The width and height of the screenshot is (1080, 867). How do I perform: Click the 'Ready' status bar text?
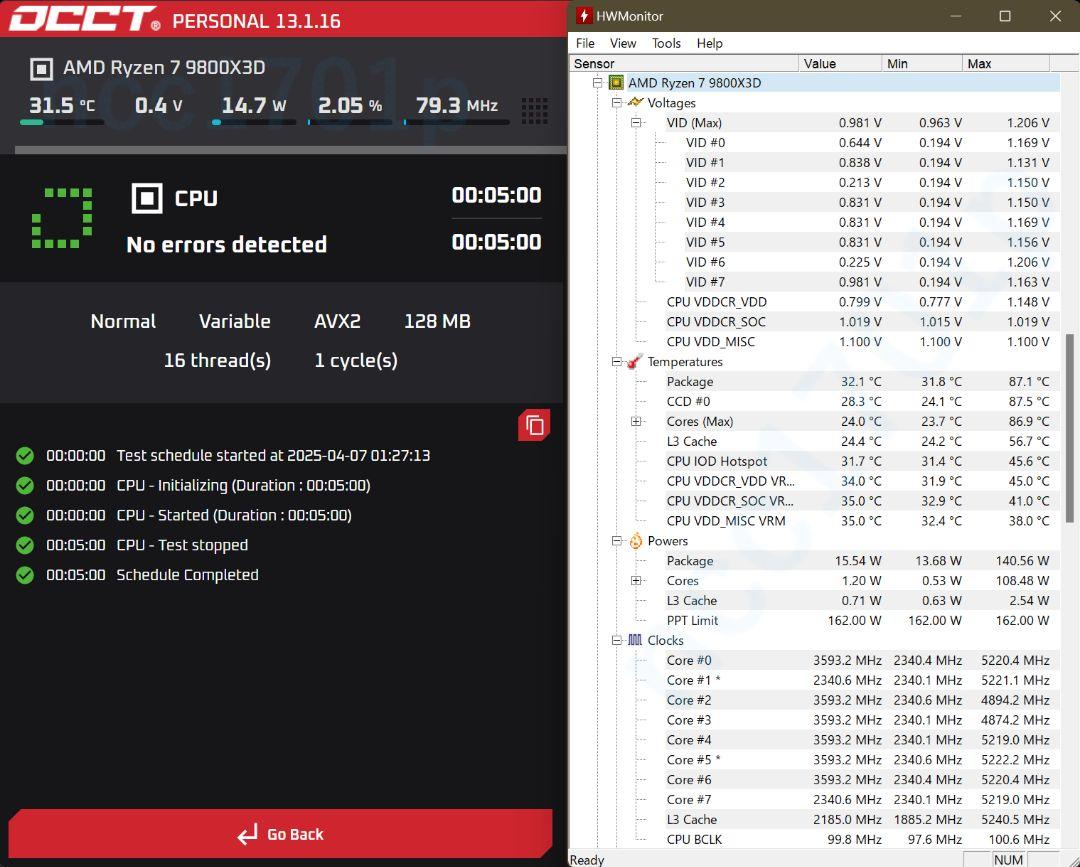click(x=587, y=860)
